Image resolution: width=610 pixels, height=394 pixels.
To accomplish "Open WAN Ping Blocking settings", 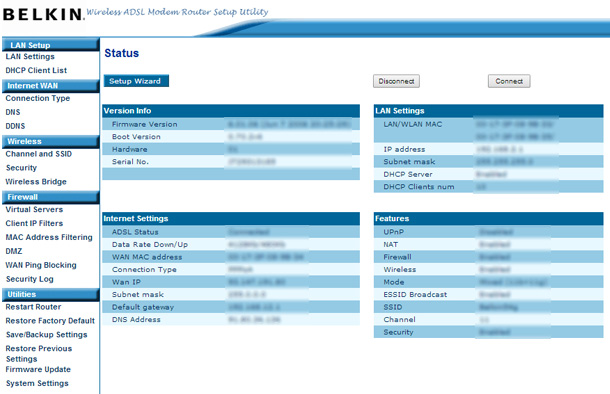I will point(41,265).
